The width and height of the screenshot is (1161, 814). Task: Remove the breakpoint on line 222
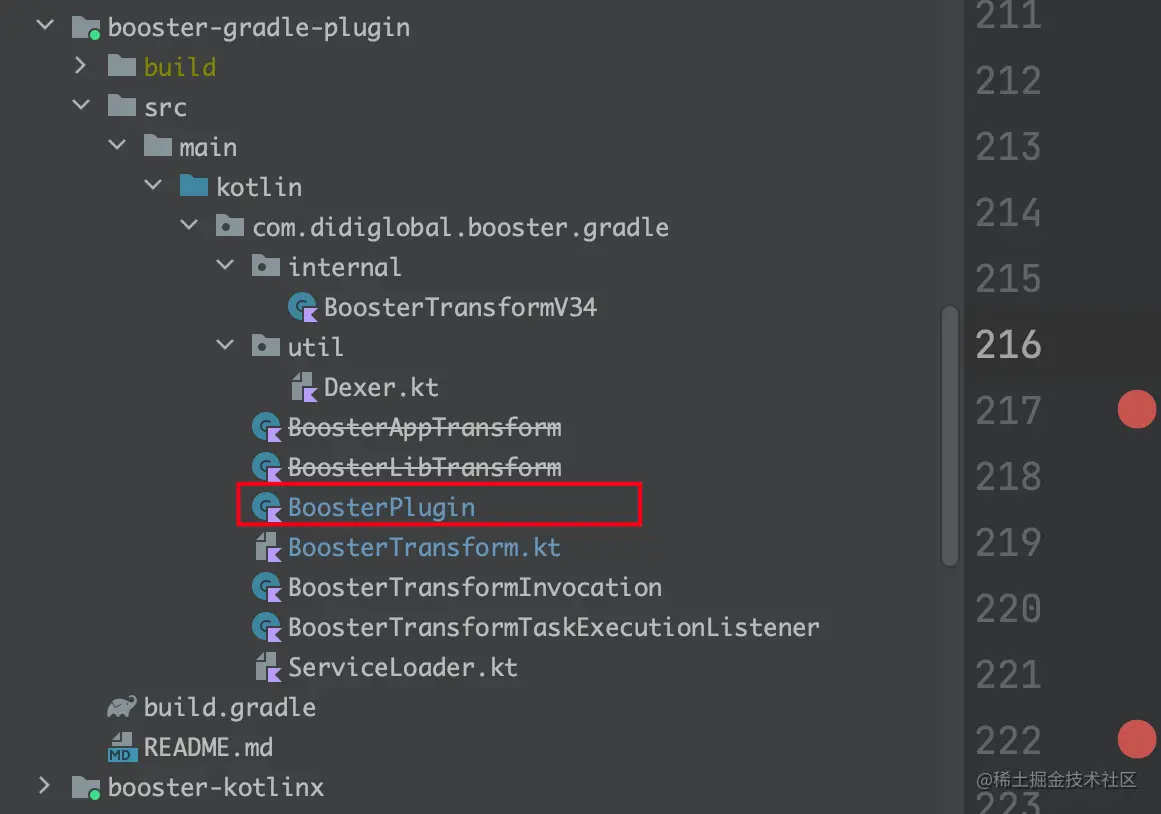[1137, 739]
